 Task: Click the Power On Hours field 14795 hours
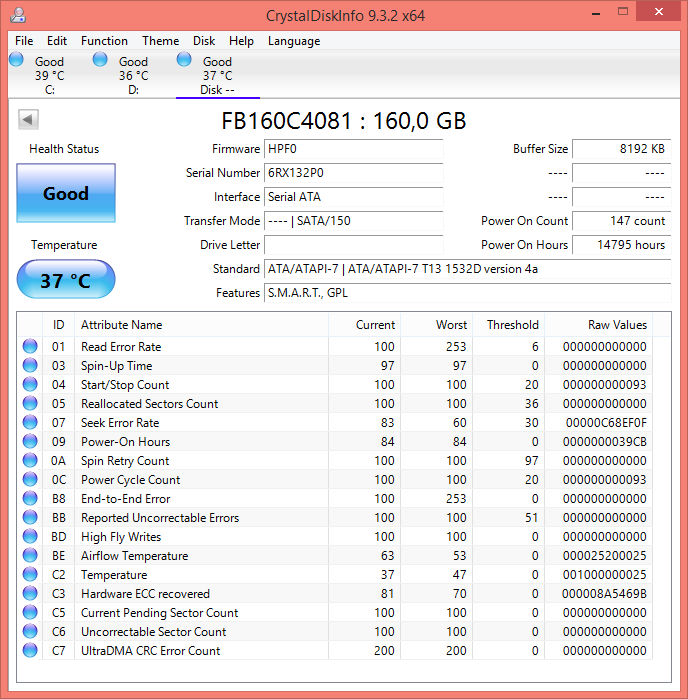[x=622, y=245]
